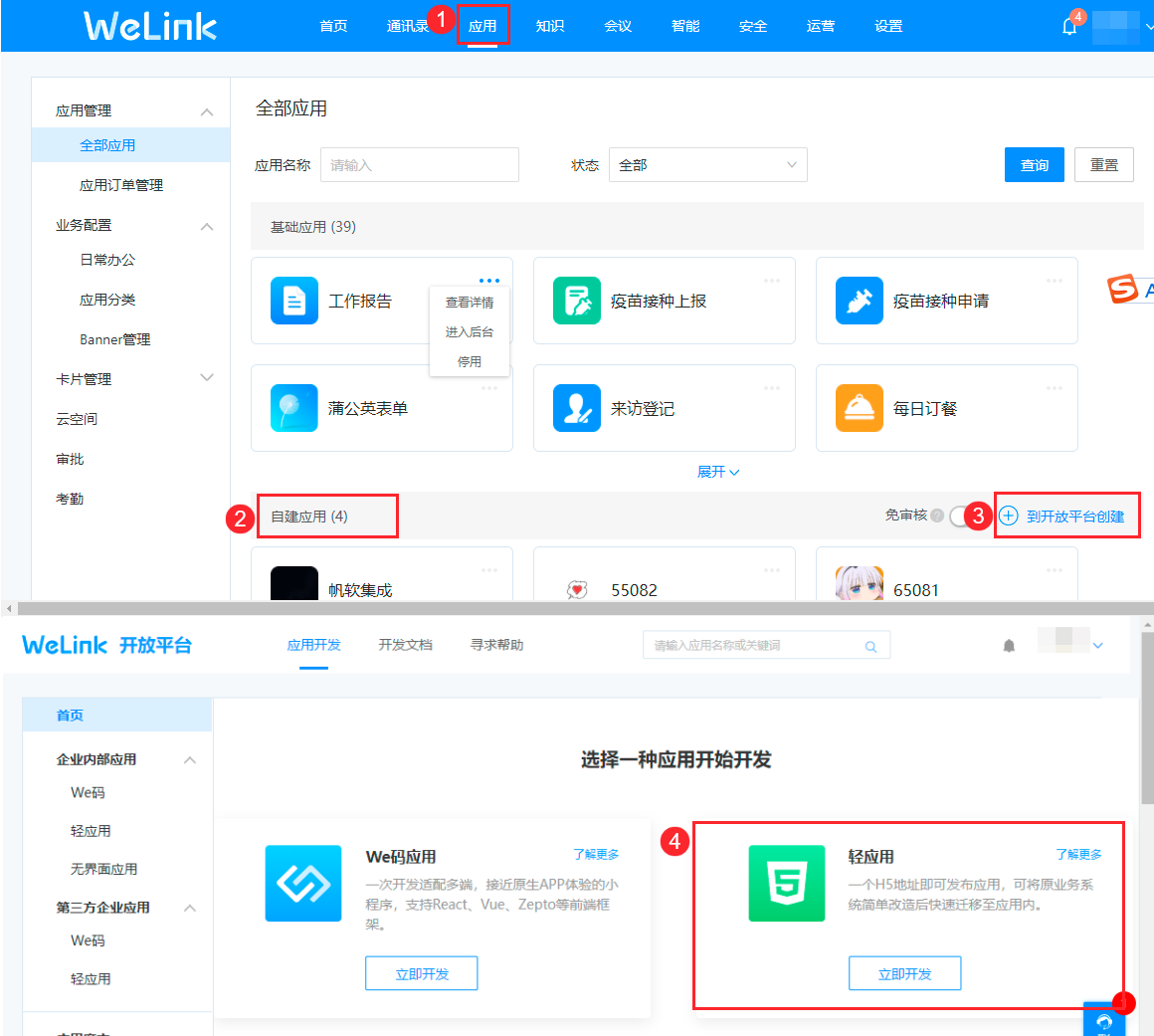The image size is (1154, 1036).
Task: Click the horizontal scrollbar left arrow
Action: click(9, 609)
